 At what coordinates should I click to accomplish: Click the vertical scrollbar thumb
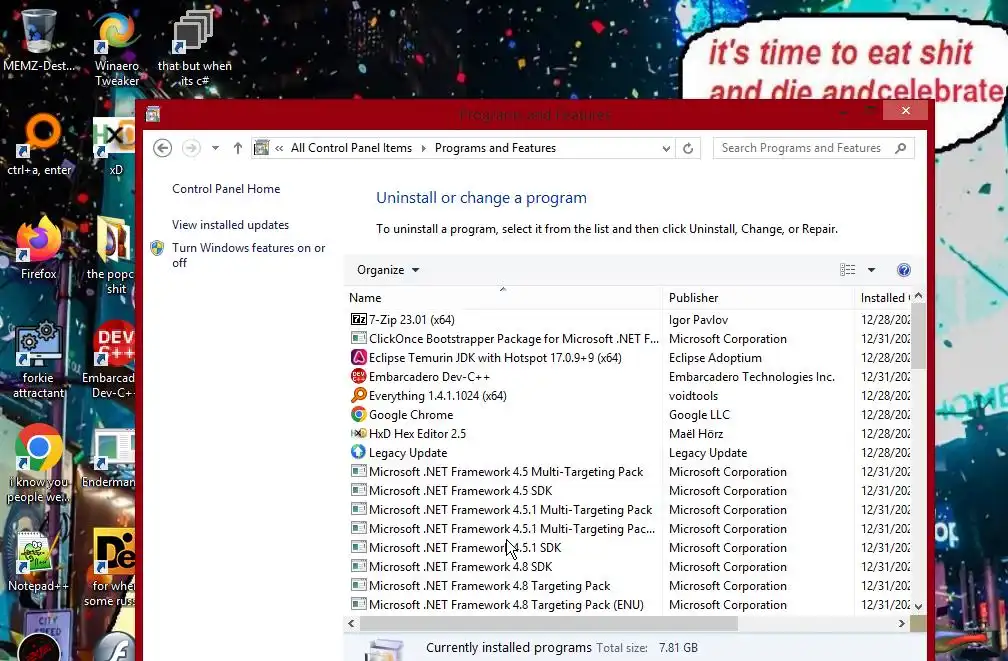(x=918, y=336)
